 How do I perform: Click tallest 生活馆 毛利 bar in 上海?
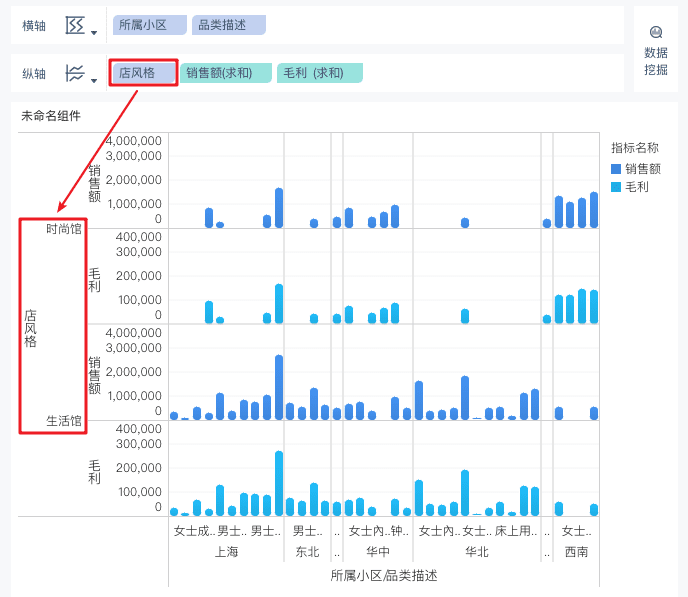(x=279, y=483)
